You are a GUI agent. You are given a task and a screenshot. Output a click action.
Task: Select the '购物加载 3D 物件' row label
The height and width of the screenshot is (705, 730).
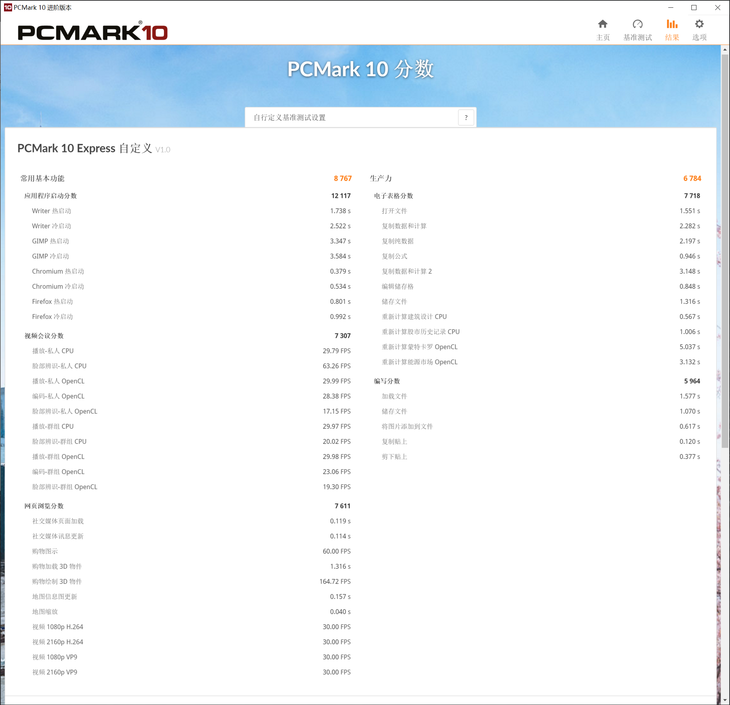(x=56, y=566)
